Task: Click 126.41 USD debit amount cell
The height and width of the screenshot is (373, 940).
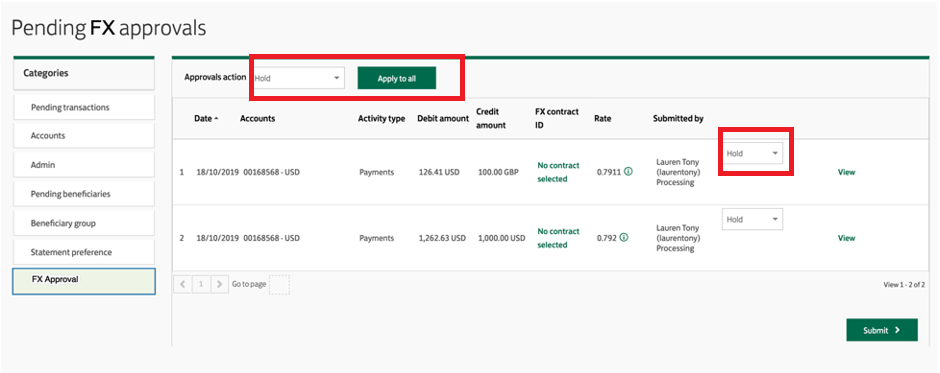Action: point(439,172)
